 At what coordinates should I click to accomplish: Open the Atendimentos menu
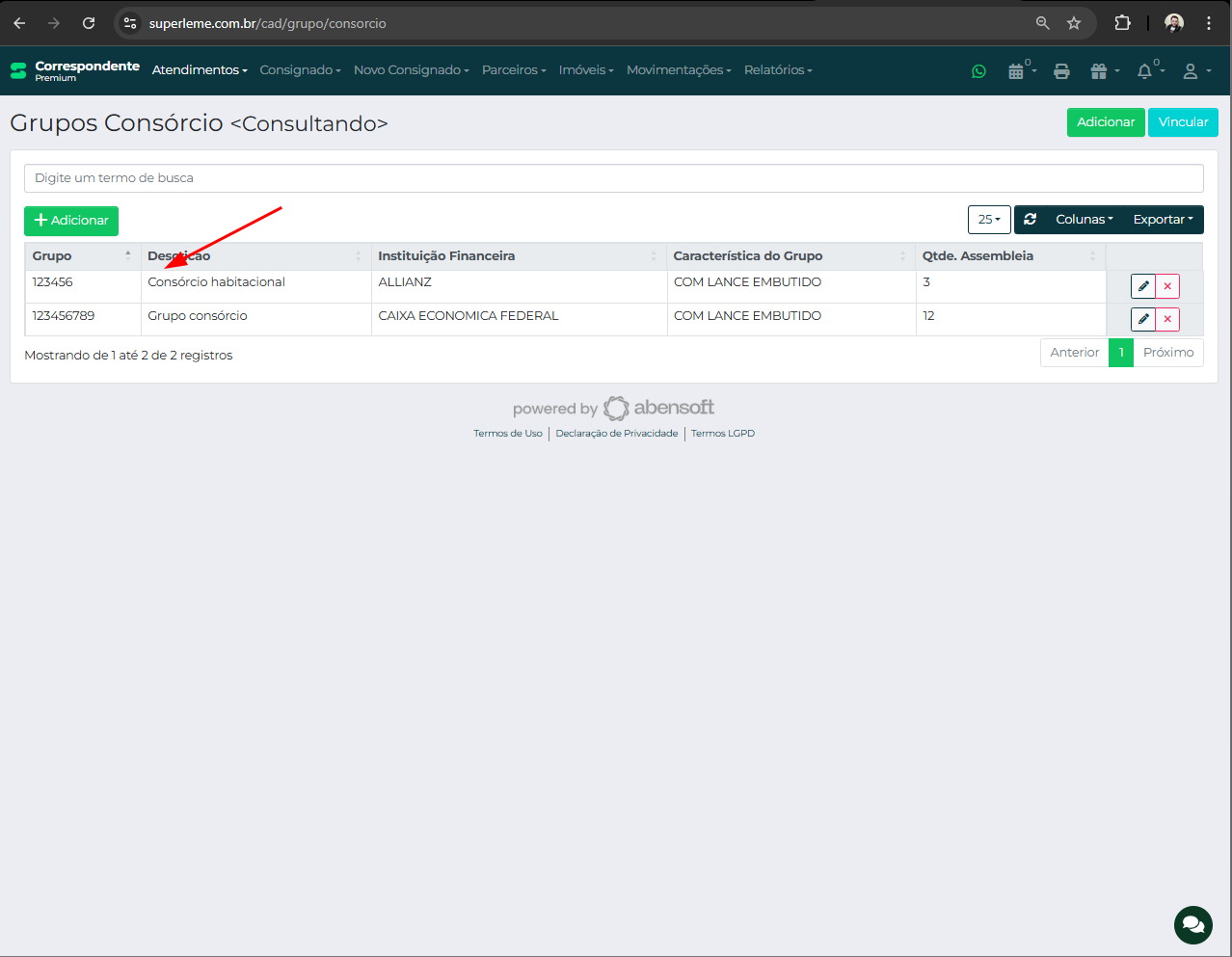coord(200,70)
